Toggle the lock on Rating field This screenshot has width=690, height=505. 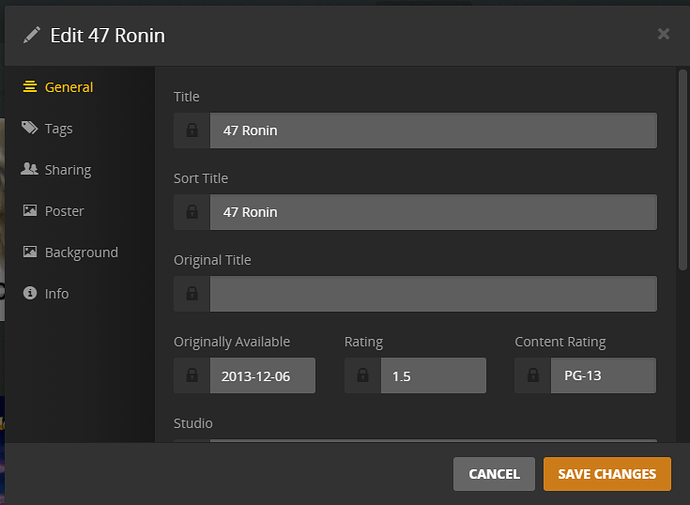point(363,375)
